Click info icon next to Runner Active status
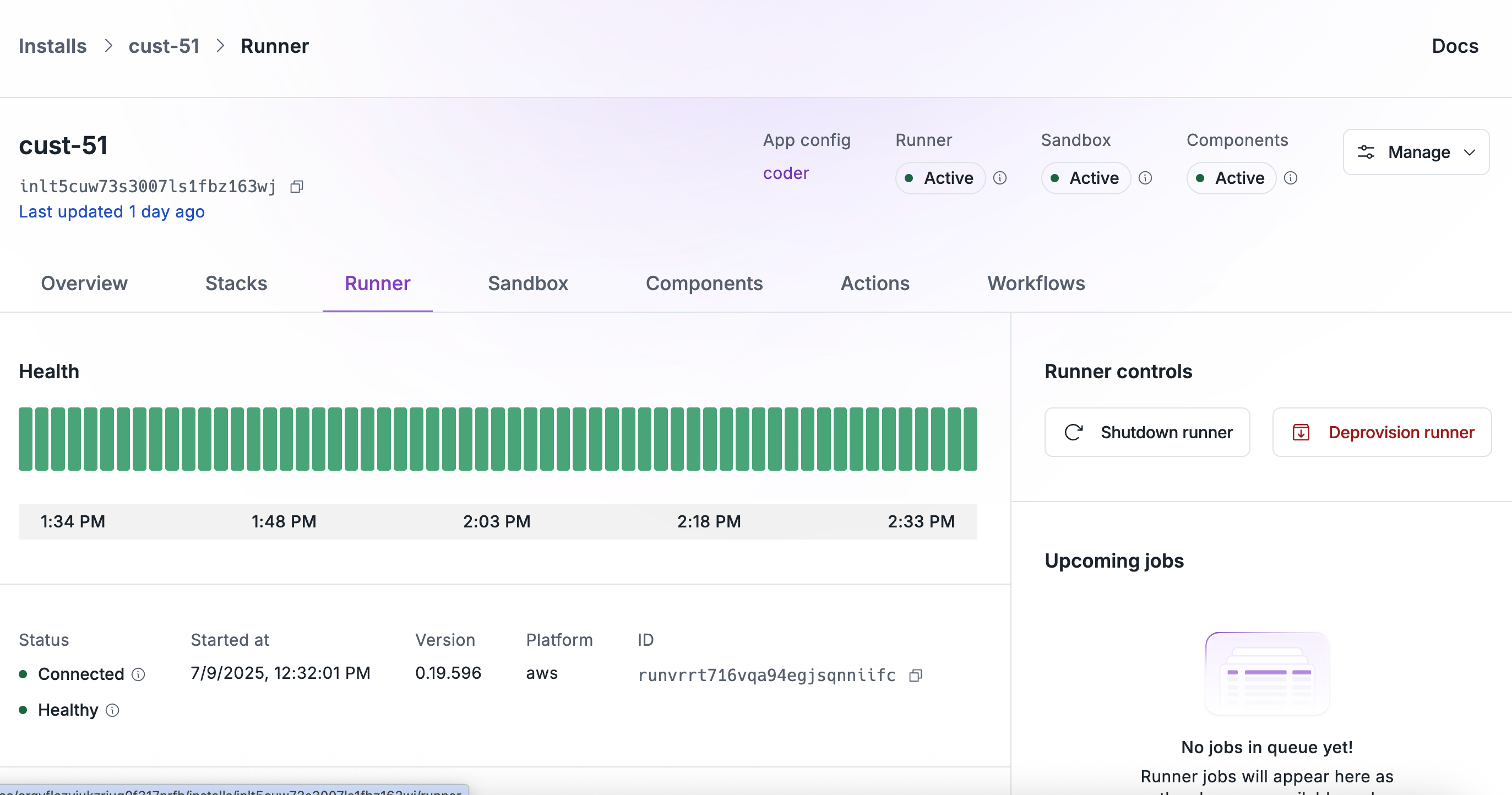 pyautogui.click(x=999, y=178)
